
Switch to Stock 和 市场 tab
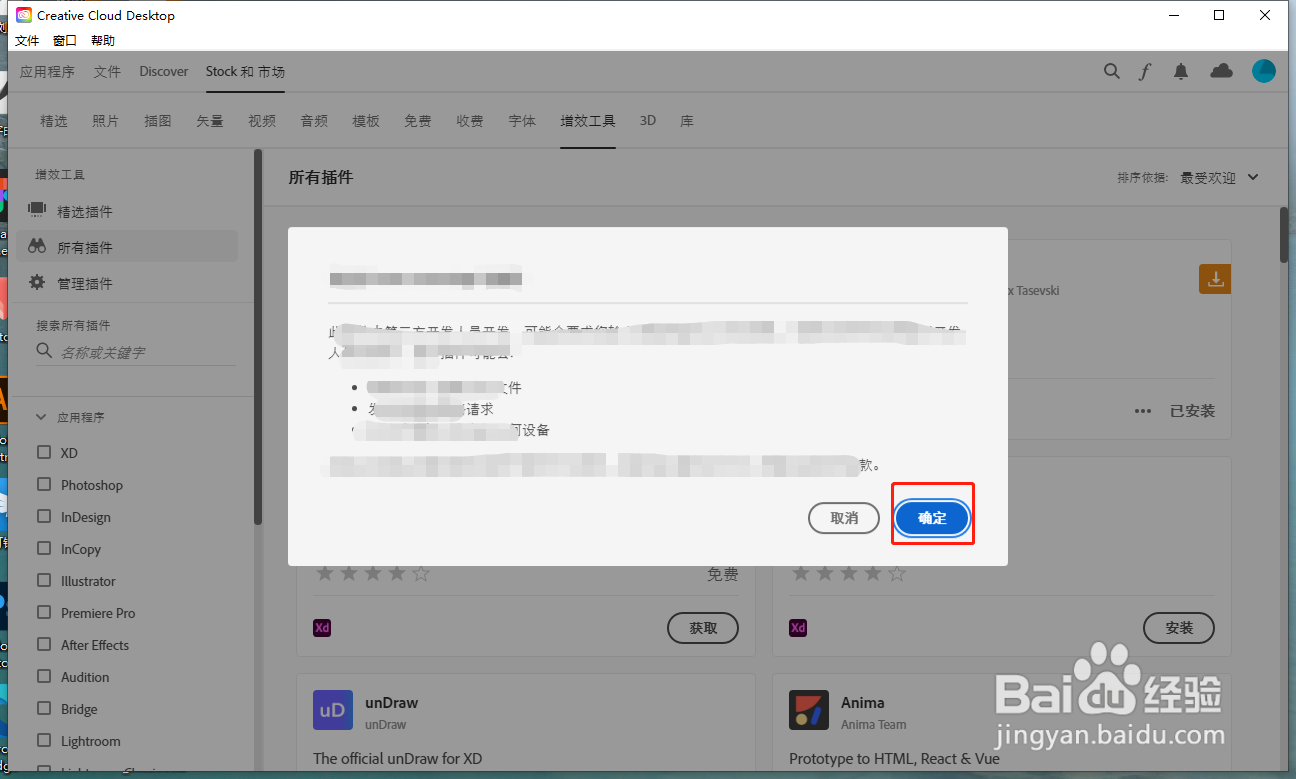tap(245, 72)
